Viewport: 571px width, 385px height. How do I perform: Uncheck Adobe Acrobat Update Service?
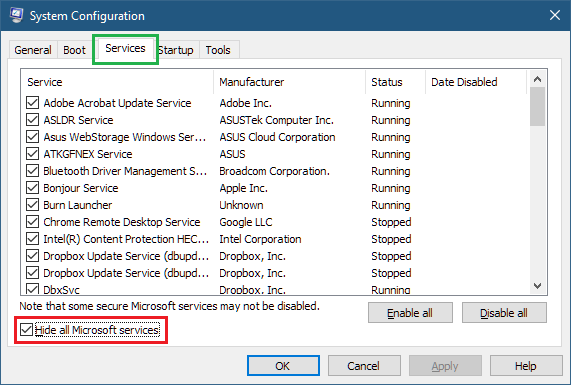[x=32, y=103]
